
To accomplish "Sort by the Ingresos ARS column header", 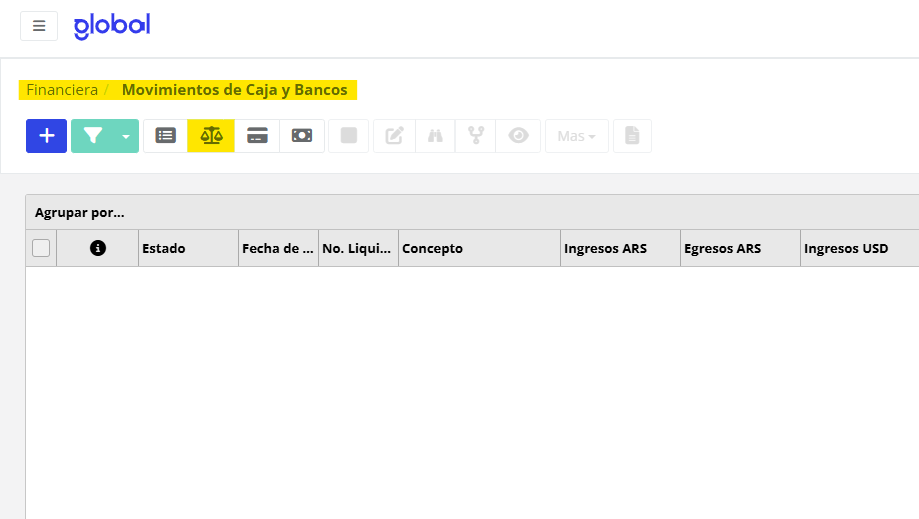I will 621,248.
